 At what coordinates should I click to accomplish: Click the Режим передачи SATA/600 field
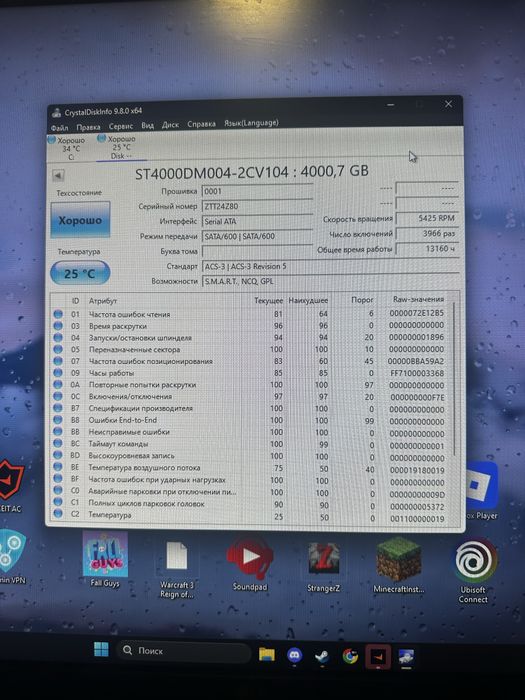pyautogui.click(x=257, y=236)
